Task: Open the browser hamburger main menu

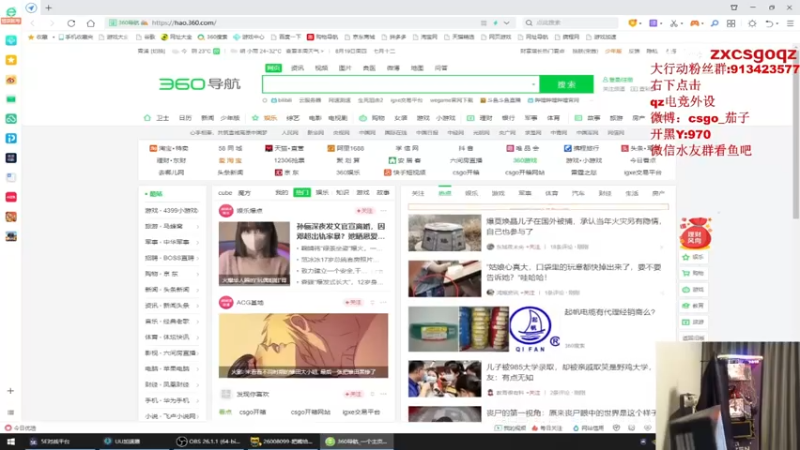Action: 790,23
